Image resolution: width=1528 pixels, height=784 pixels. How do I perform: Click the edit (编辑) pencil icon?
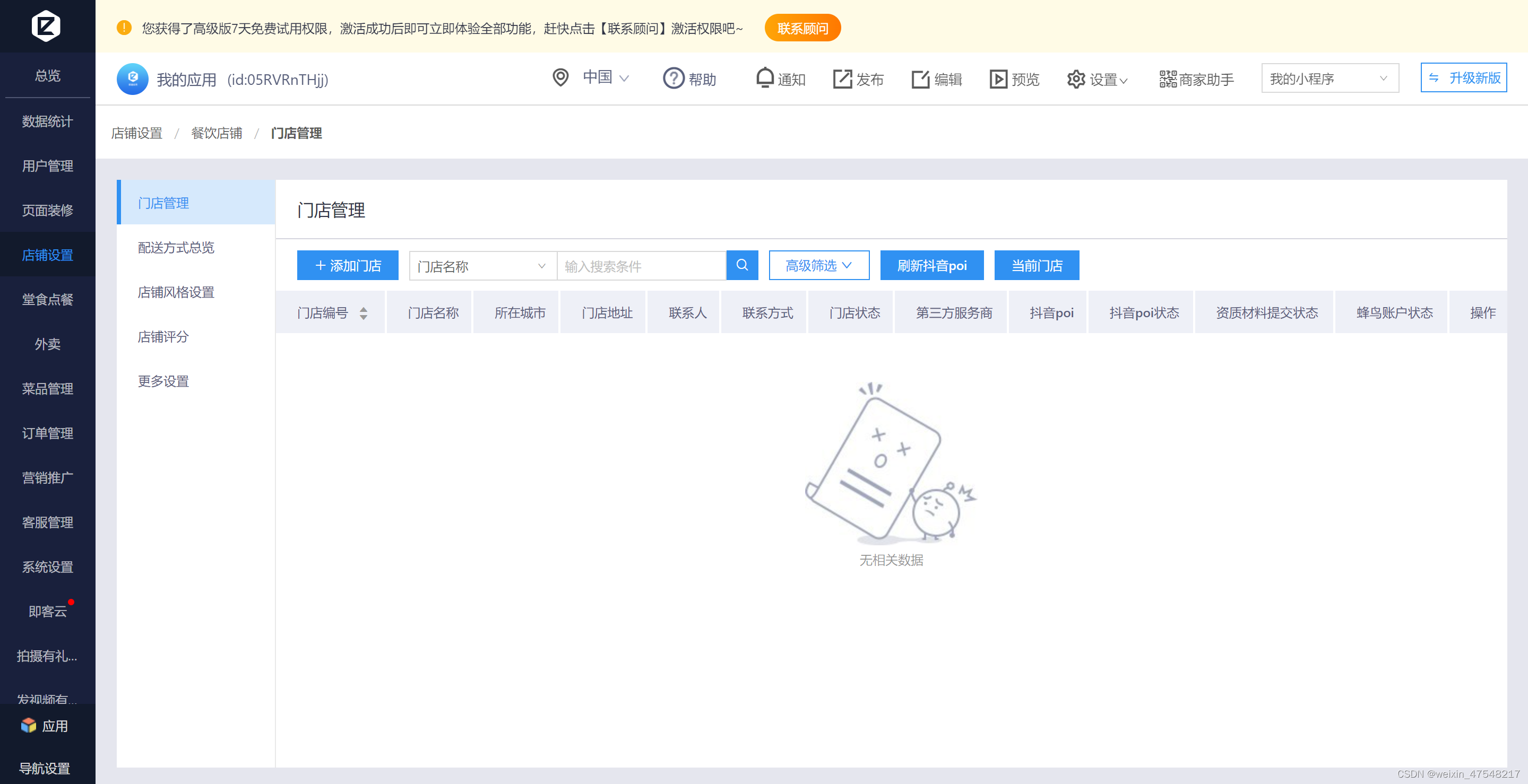click(x=920, y=79)
